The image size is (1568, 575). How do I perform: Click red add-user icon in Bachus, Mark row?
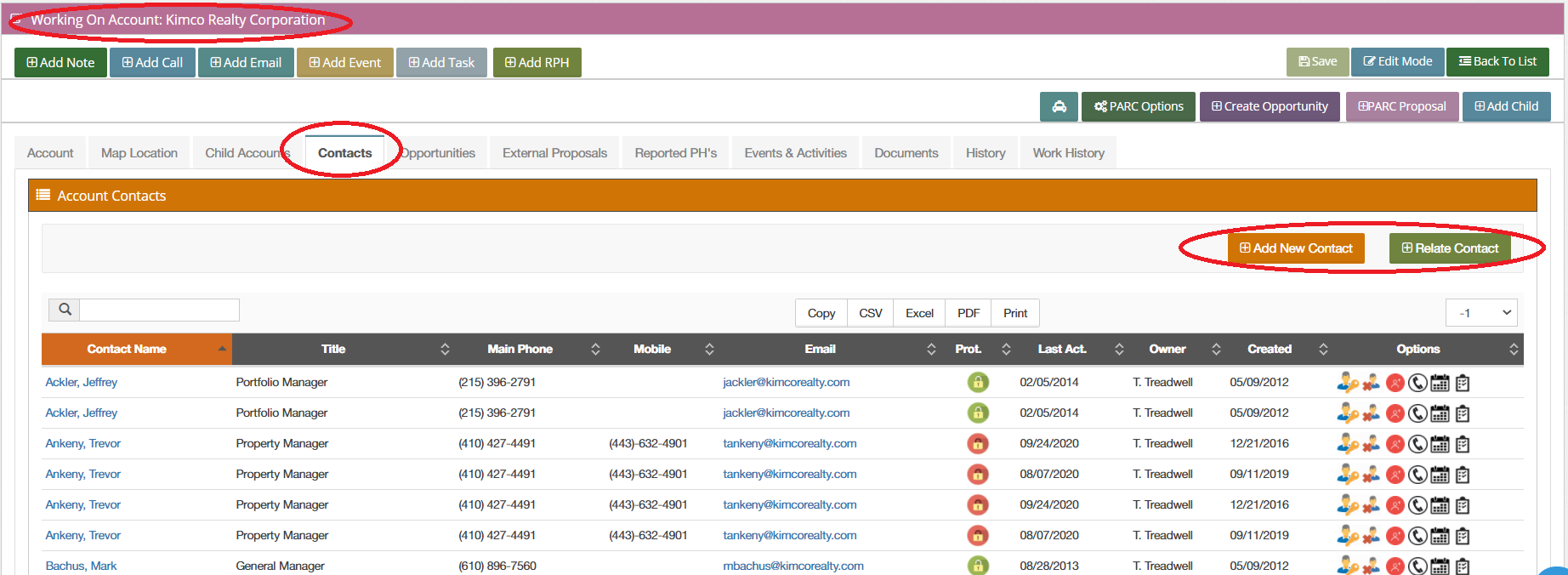pyautogui.click(x=1395, y=566)
